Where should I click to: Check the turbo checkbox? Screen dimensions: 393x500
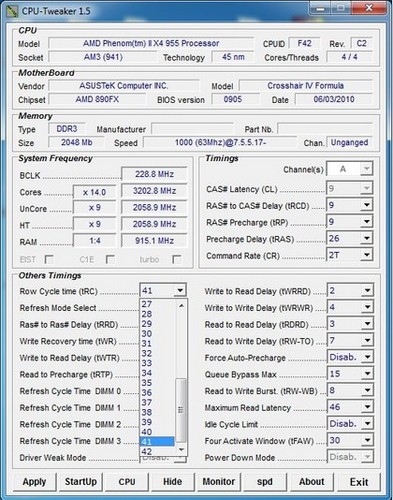point(177,259)
